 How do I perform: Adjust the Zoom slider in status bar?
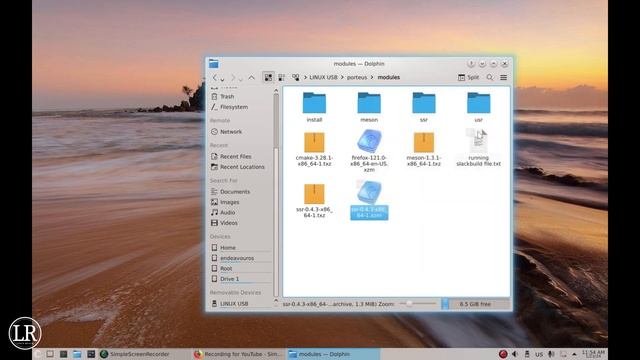pyautogui.click(x=417, y=304)
